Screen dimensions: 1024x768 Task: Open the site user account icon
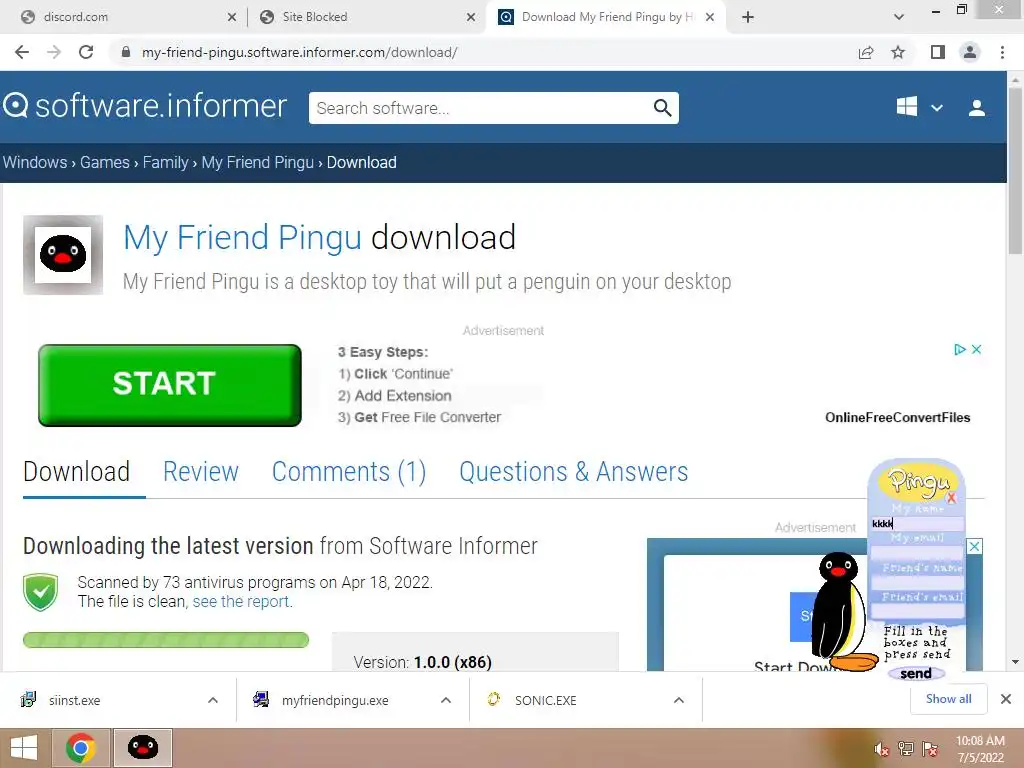tap(977, 108)
